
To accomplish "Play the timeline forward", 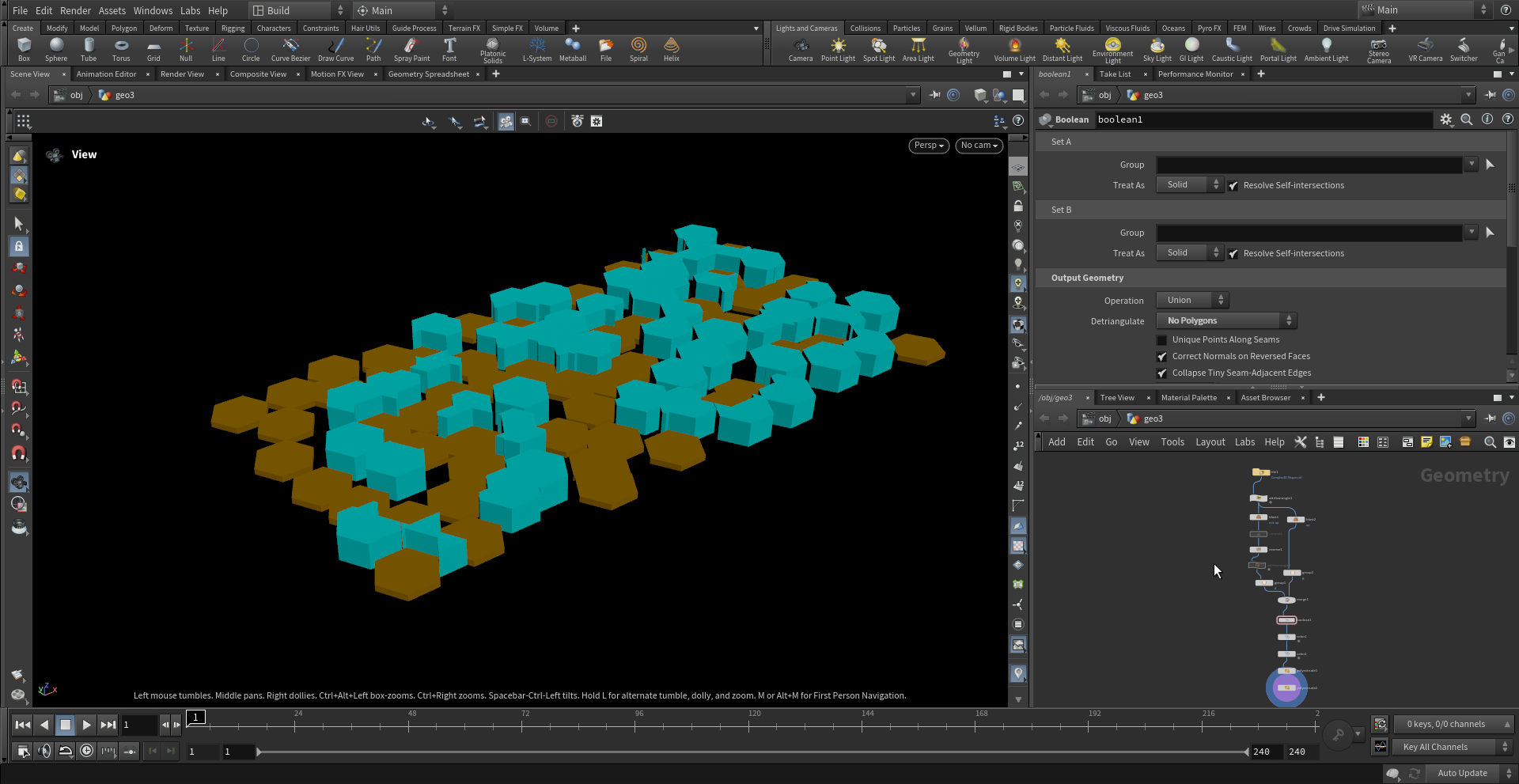I will pos(86,725).
